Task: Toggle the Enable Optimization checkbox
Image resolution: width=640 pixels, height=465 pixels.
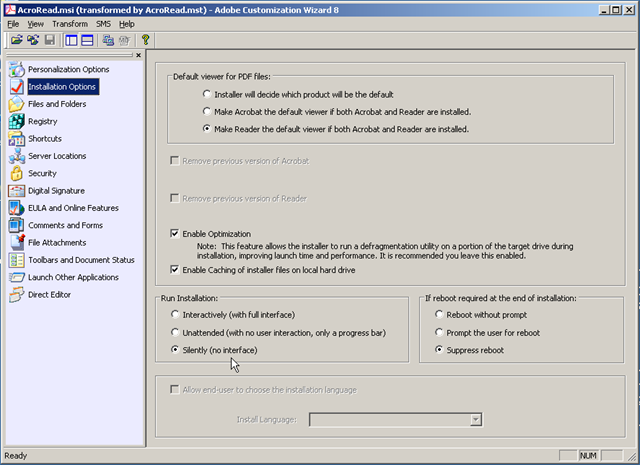Action: click(x=175, y=234)
